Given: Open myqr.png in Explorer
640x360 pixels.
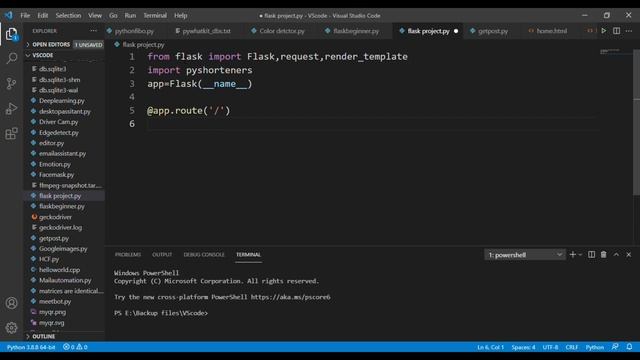Looking at the screenshot, I should point(52,312).
